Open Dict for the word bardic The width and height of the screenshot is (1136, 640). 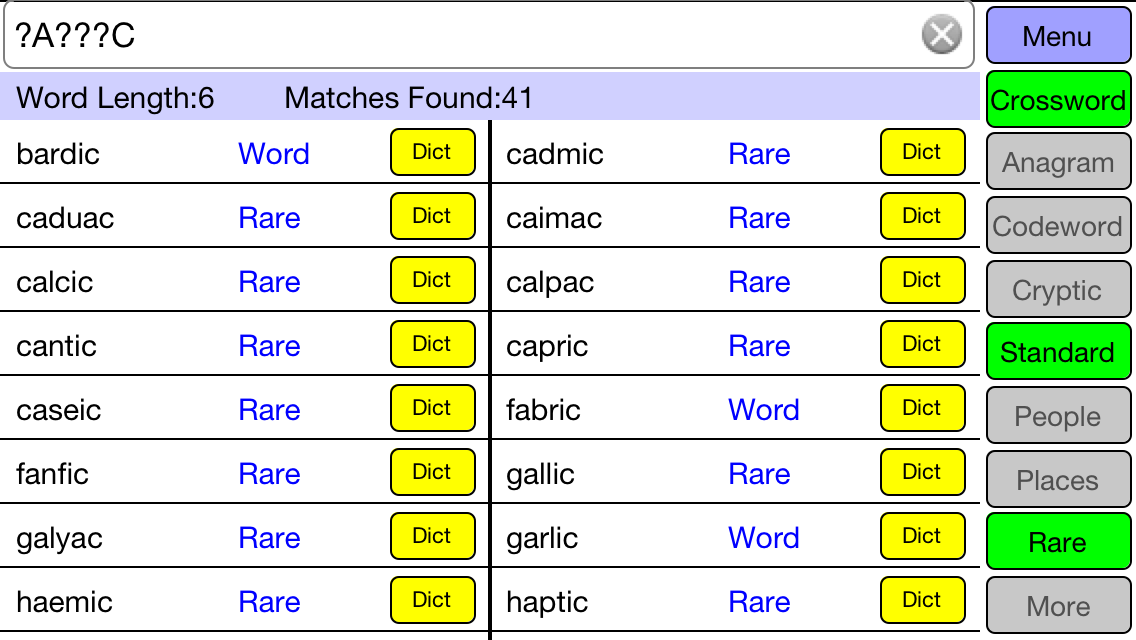432,152
